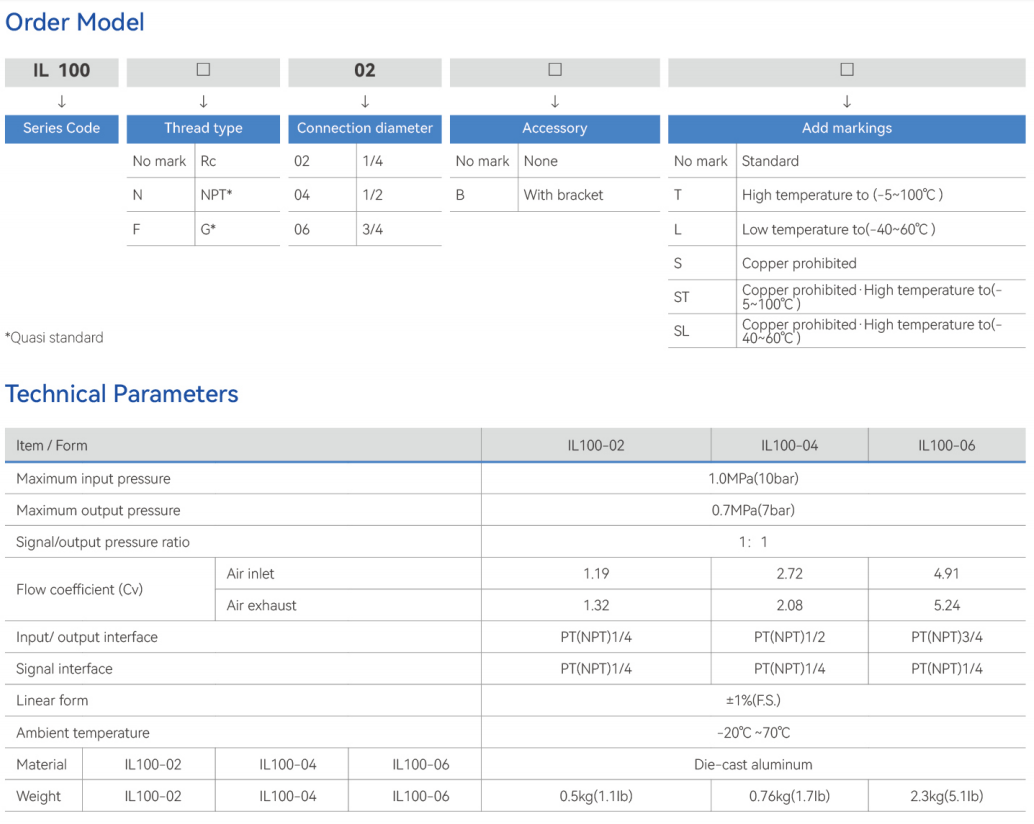Screen dimensions: 1034x824
Task: Click thread code 'F'
Action: coord(136,229)
